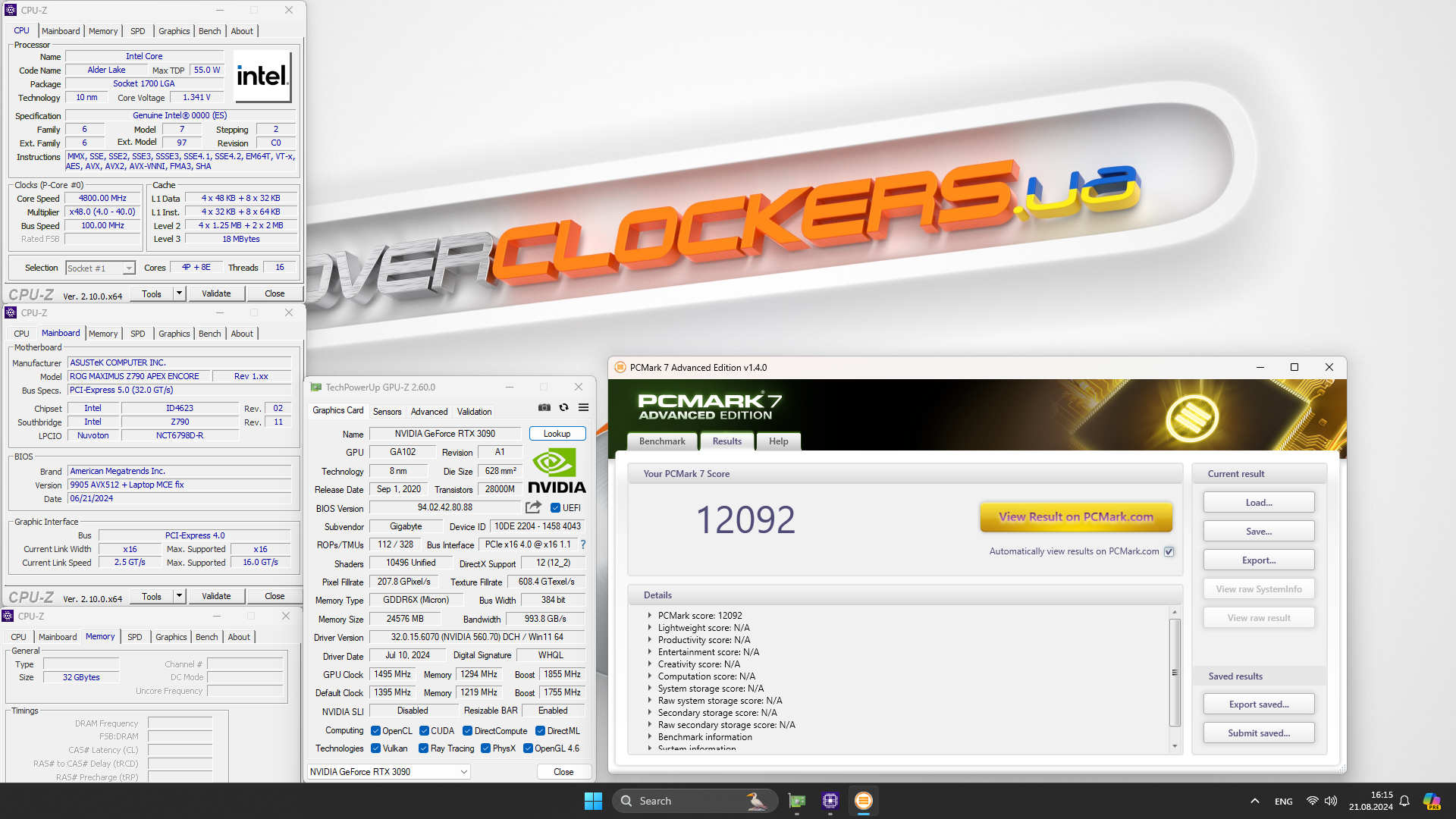Toggle the DirectCompute checkbox

(467, 731)
